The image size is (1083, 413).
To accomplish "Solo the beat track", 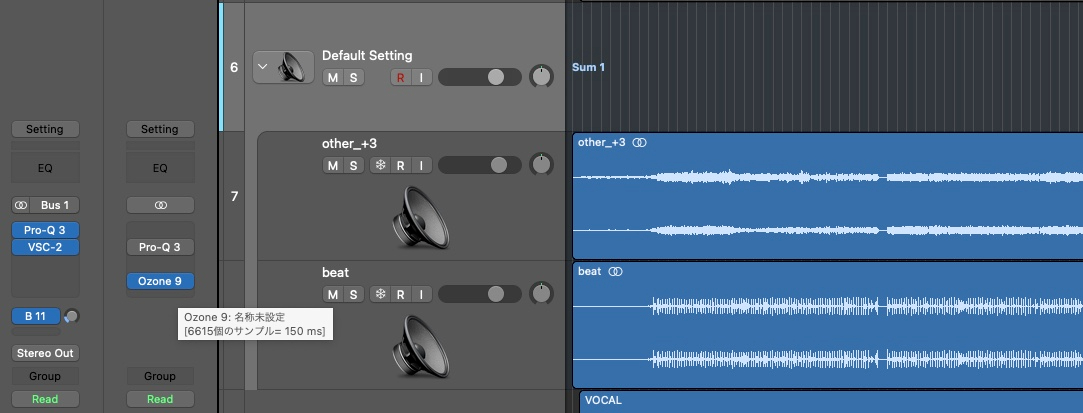I will coord(353,294).
